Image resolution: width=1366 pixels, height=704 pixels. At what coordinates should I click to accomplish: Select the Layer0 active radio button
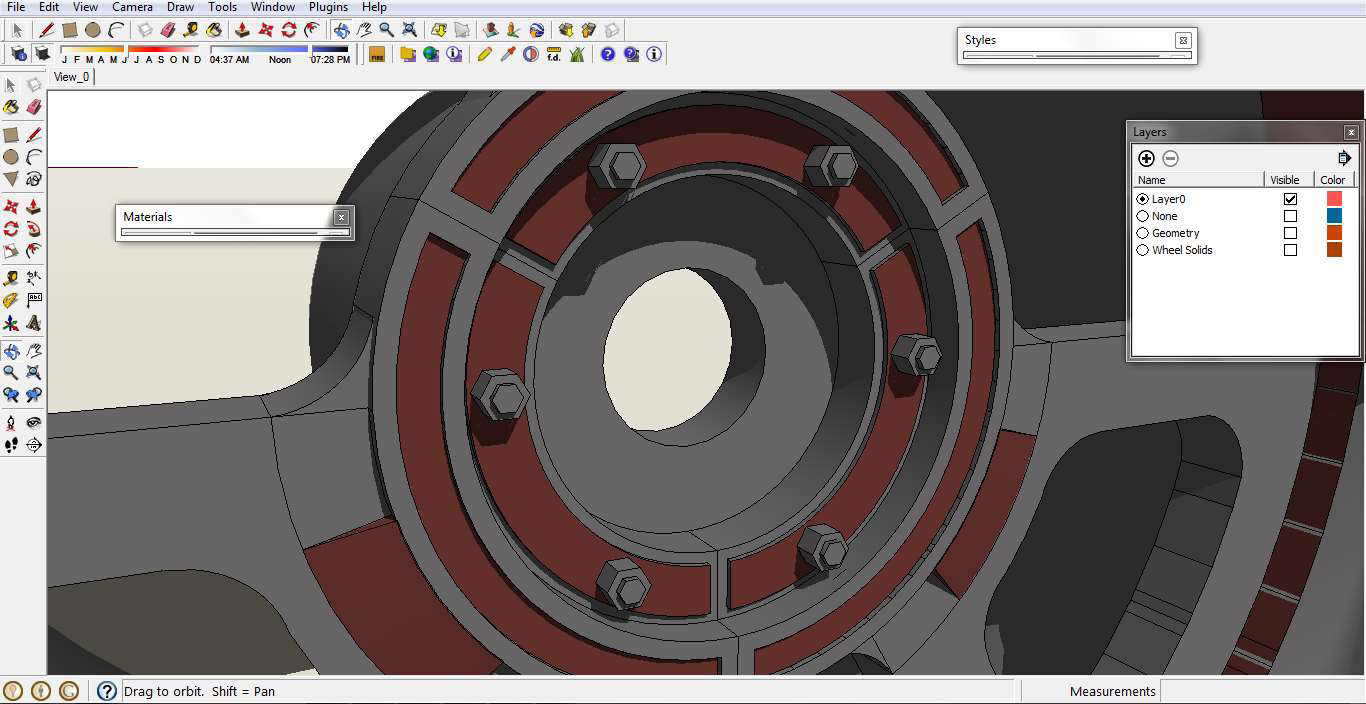(1143, 199)
